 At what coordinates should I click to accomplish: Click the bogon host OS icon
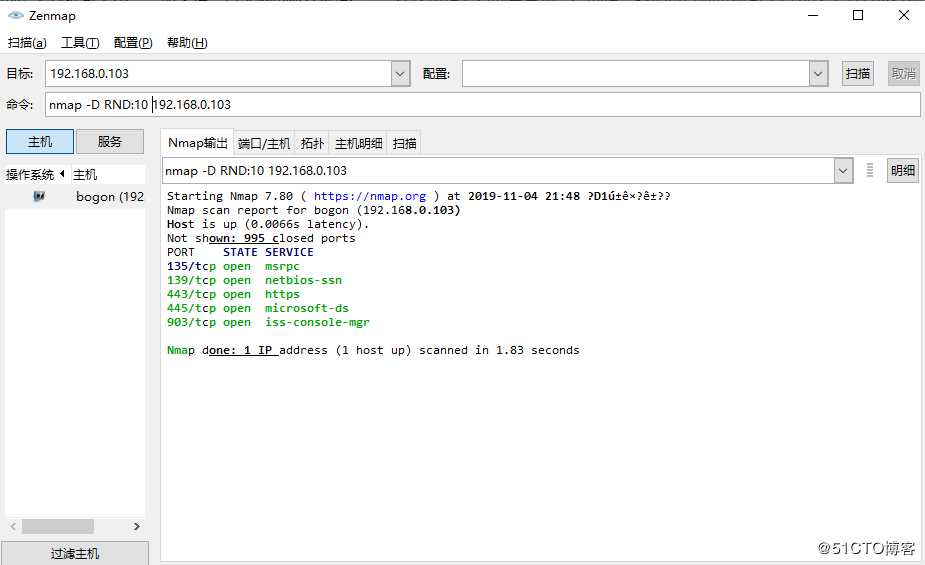click(x=39, y=196)
